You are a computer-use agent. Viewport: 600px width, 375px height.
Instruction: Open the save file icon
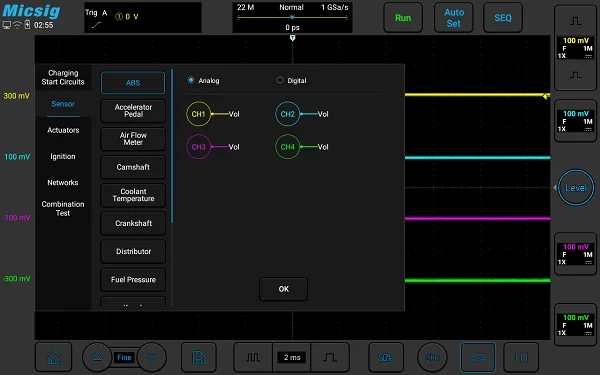pyautogui.click(x=198, y=357)
